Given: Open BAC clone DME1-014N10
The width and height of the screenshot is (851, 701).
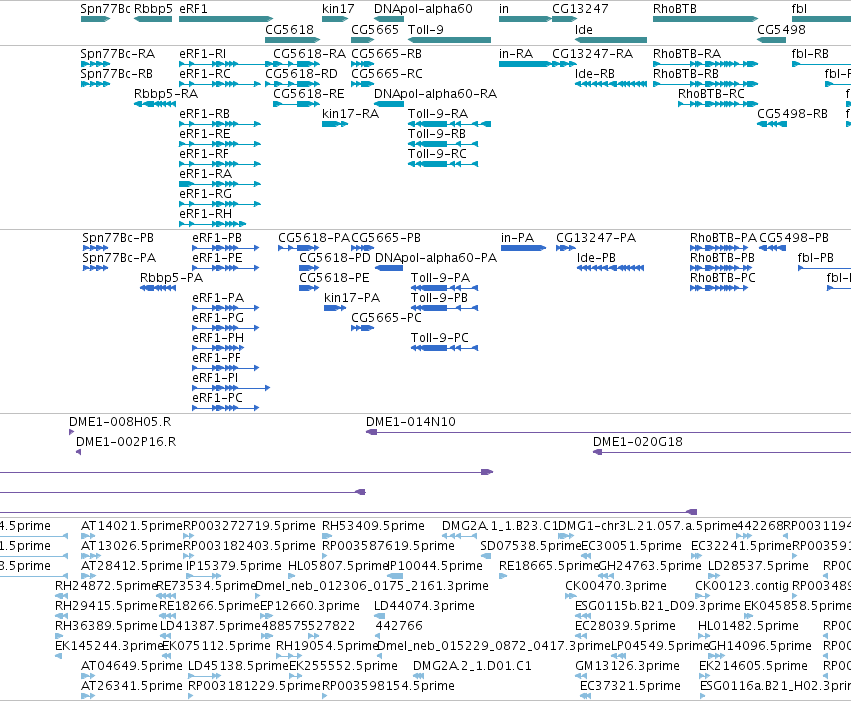Looking at the screenshot, I should (411, 422).
